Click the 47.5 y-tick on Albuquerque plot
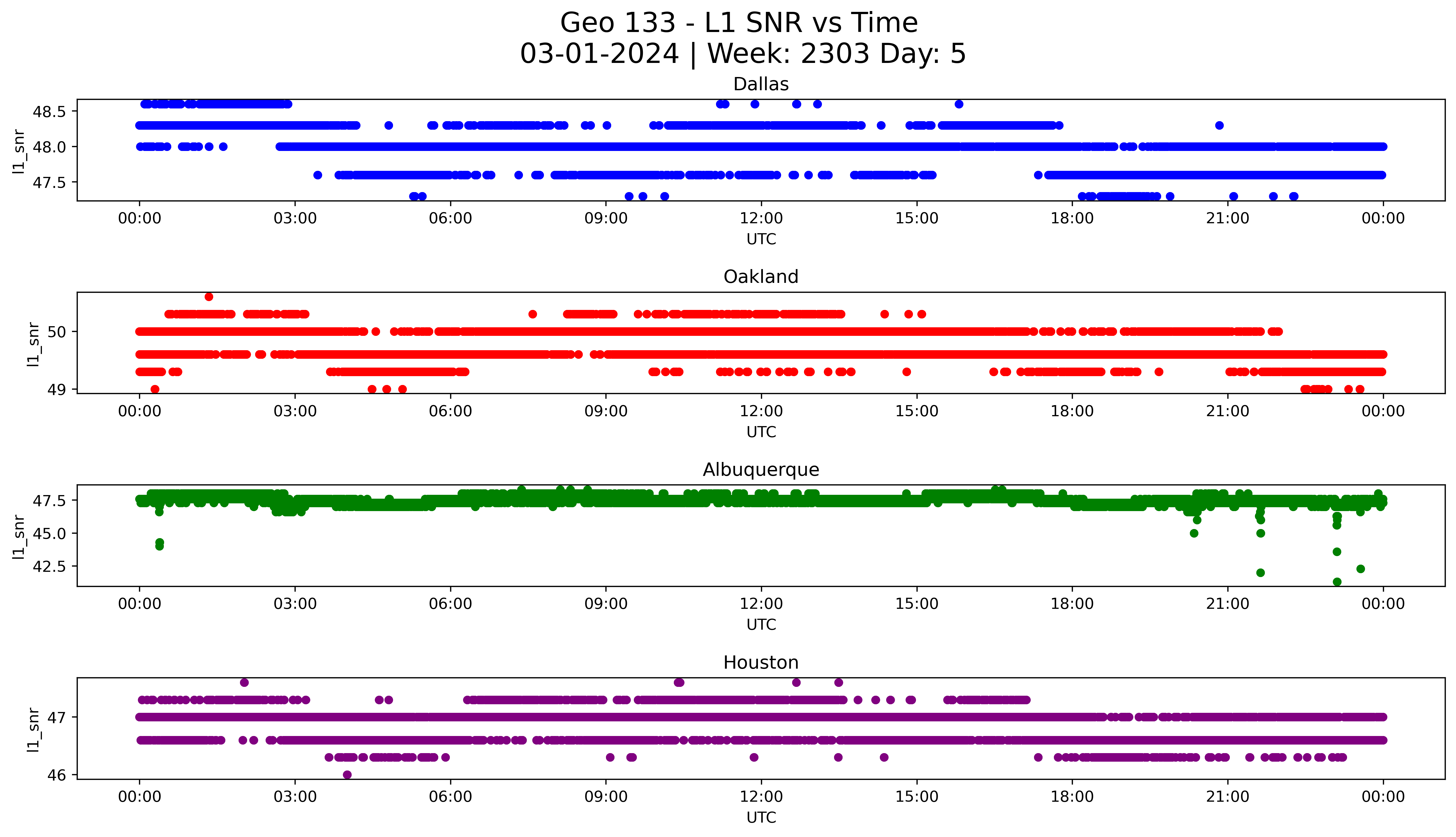The image size is (1456, 837). (49, 501)
